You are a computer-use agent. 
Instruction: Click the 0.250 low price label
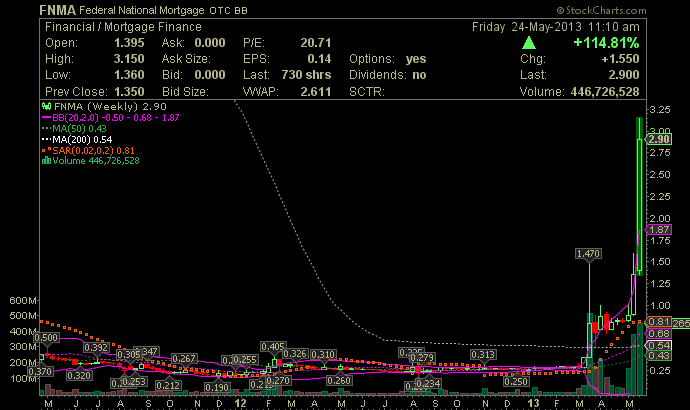tap(516, 381)
